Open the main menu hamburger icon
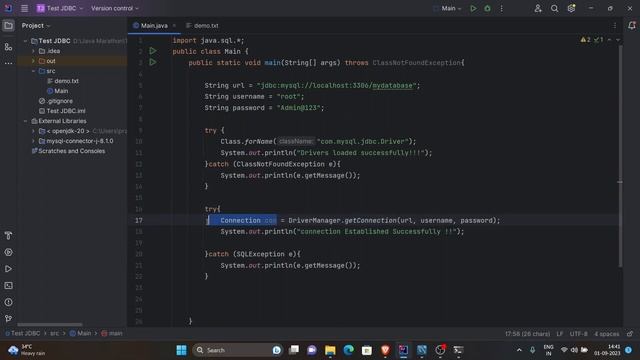Viewport: 640px width, 360px height. pyautogui.click(x=24, y=8)
